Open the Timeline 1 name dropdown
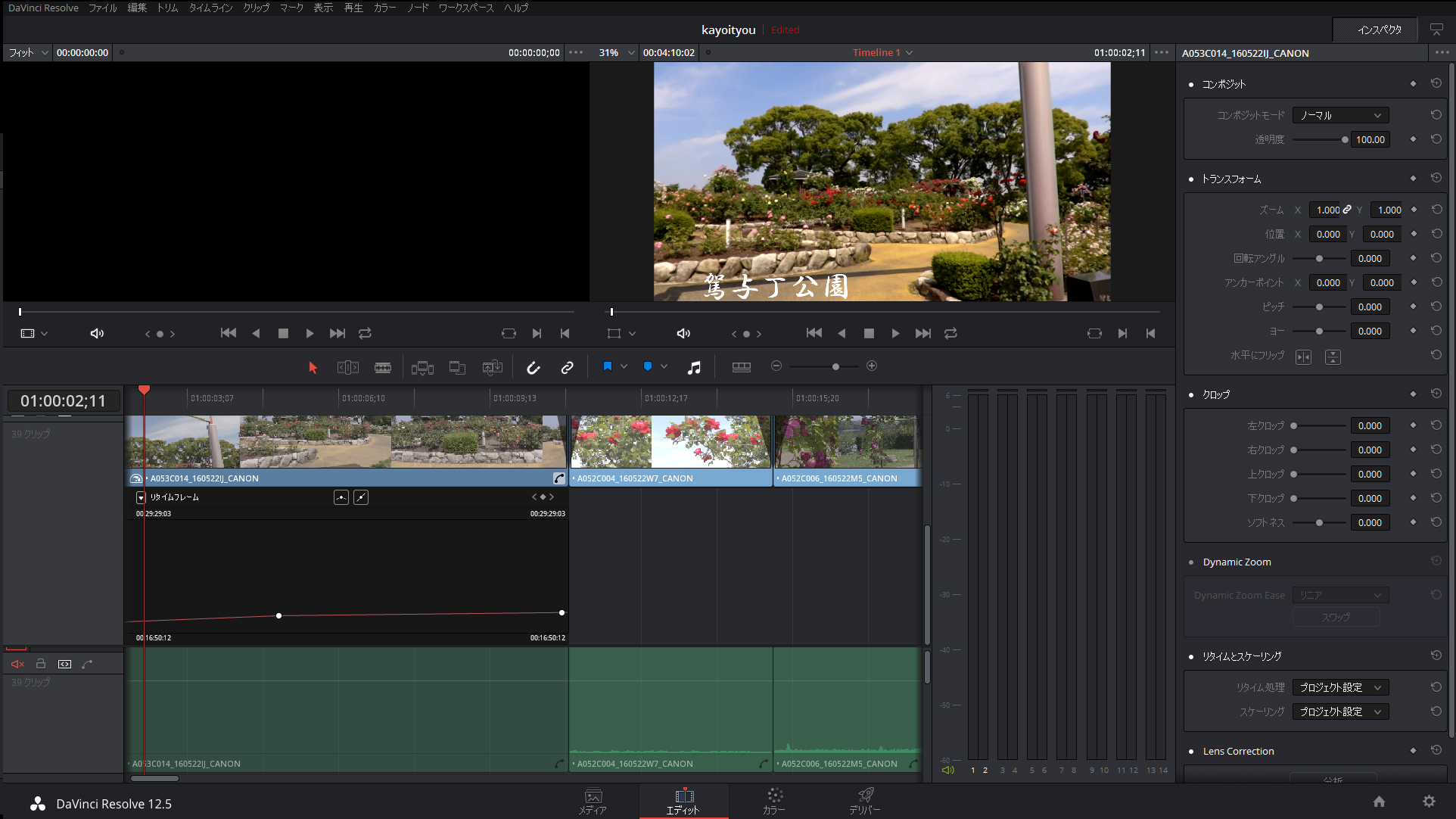This screenshot has height=819, width=1456. pyautogui.click(x=909, y=53)
